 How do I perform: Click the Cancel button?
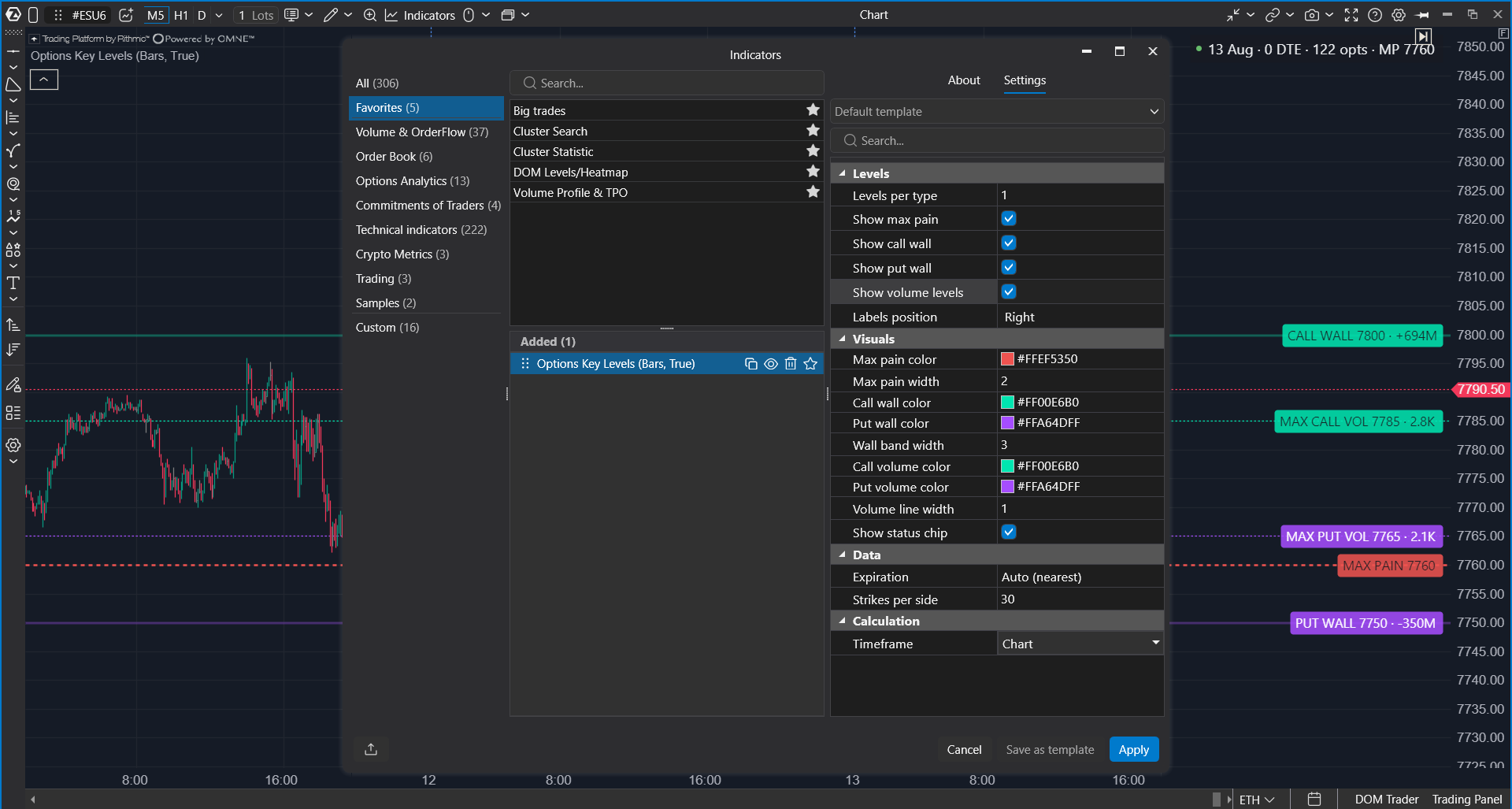964,749
